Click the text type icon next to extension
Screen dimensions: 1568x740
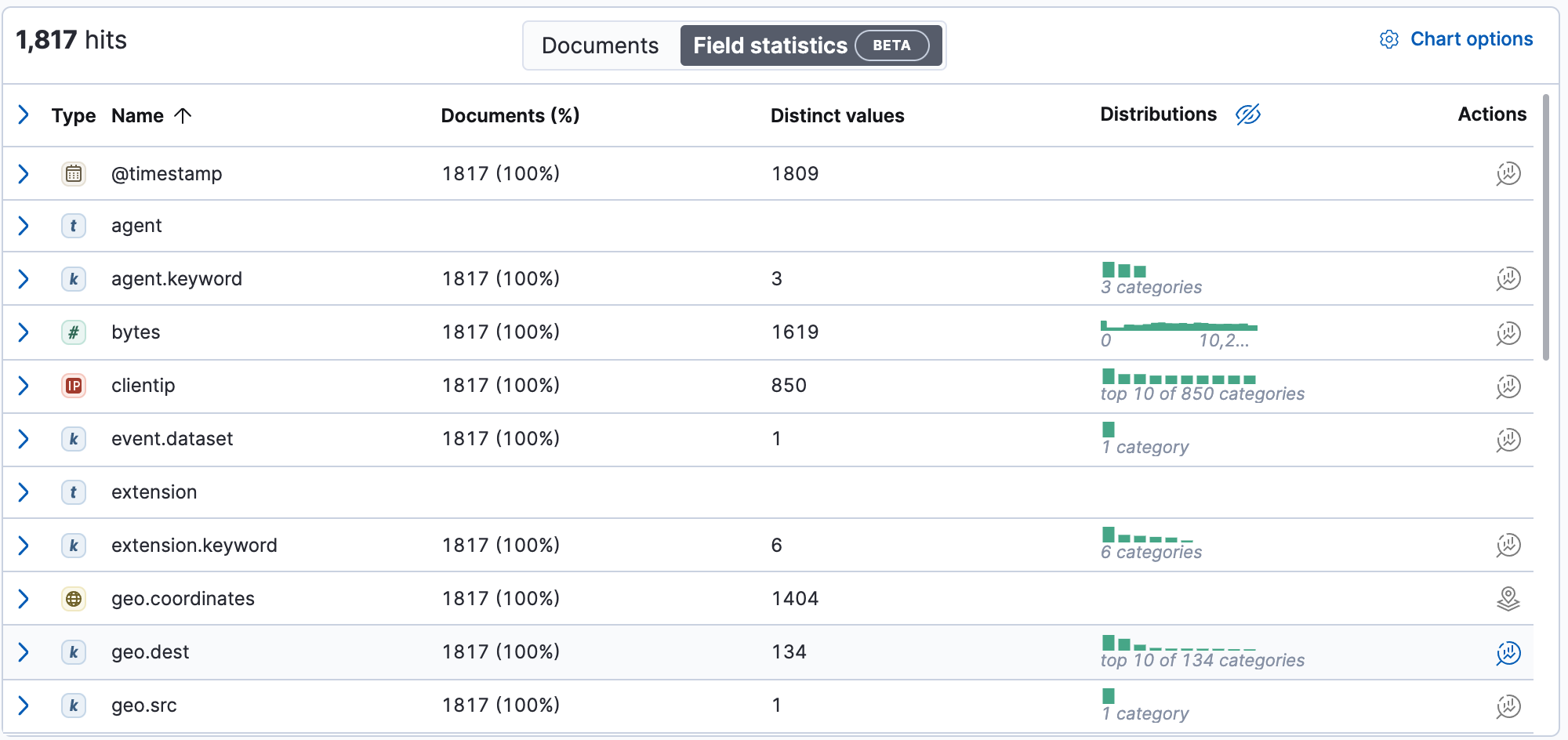coord(74,492)
